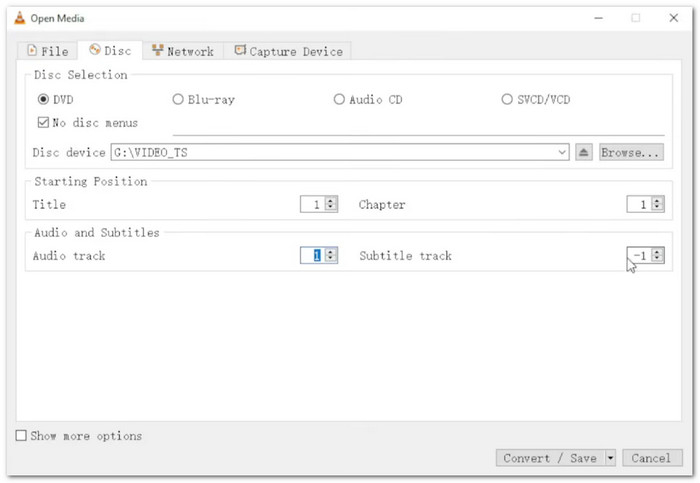Expand the Disc device dropdown arrow
Screen dimensions: 700x483
(562, 152)
